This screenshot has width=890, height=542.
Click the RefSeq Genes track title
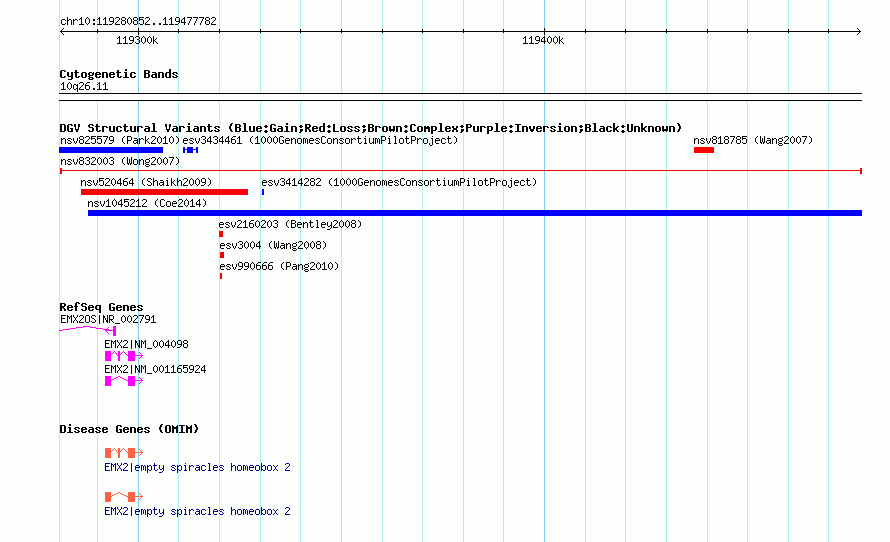click(x=101, y=307)
